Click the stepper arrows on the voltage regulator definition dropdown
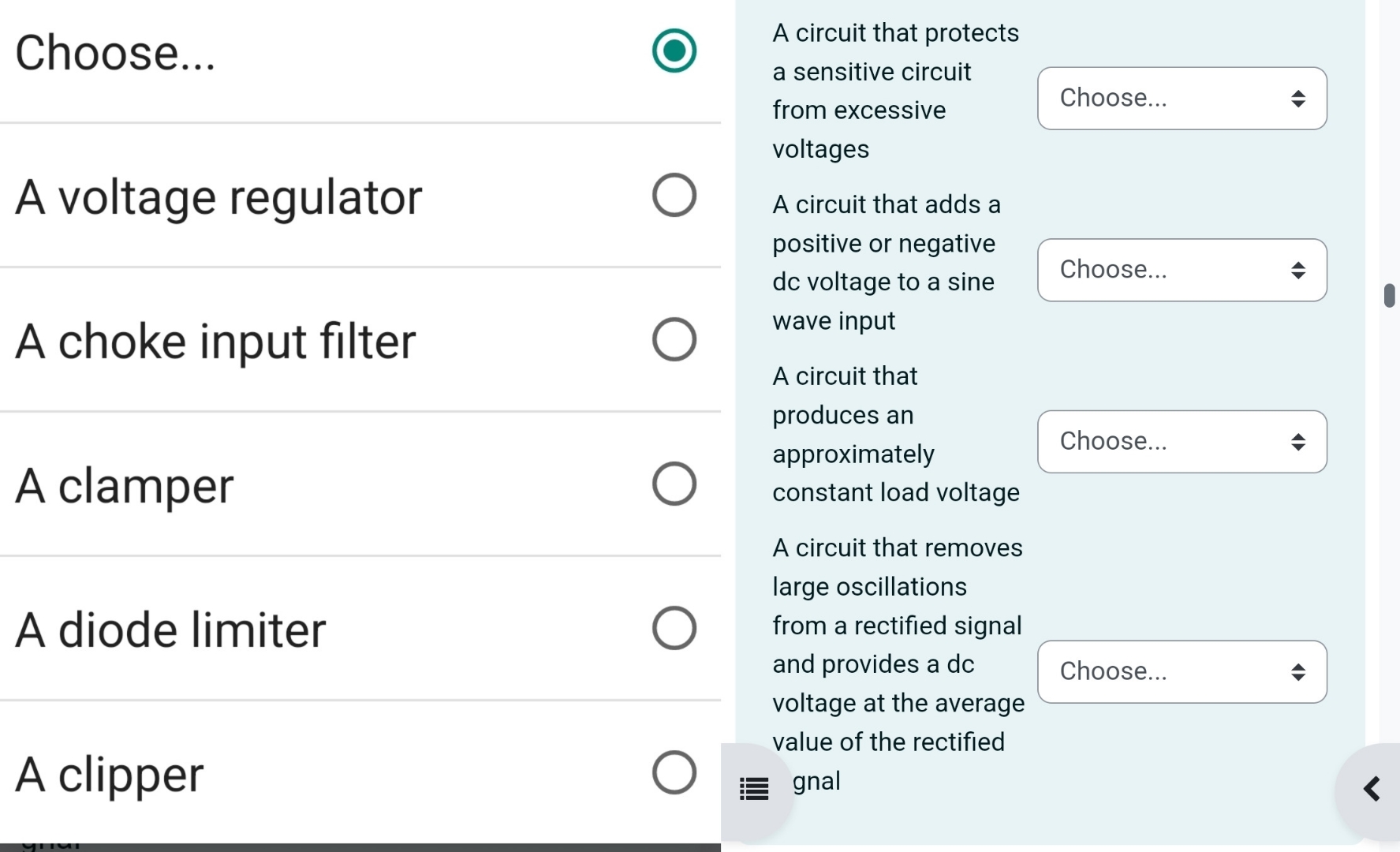The width and height of the screenshot is (1400, 852). [1299, 442]
